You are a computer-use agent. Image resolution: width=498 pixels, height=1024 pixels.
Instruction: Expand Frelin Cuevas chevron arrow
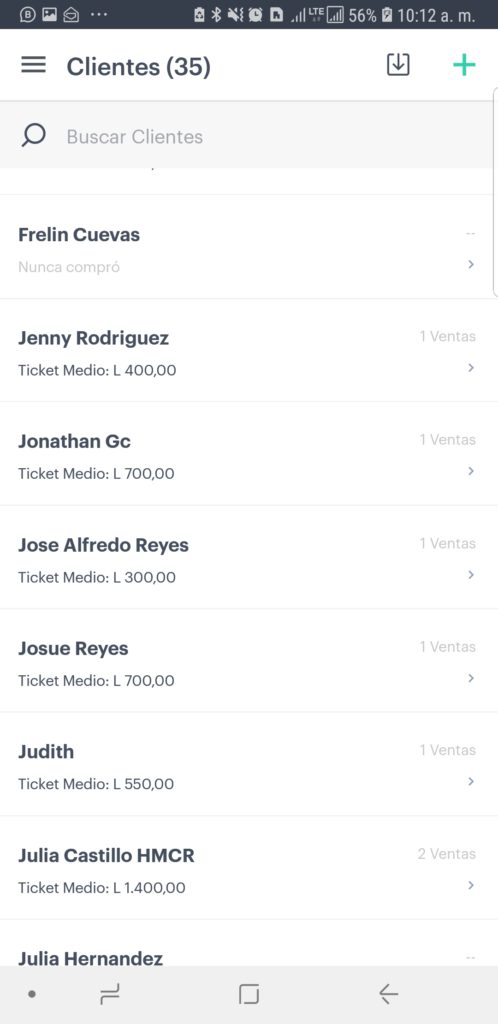471,264
